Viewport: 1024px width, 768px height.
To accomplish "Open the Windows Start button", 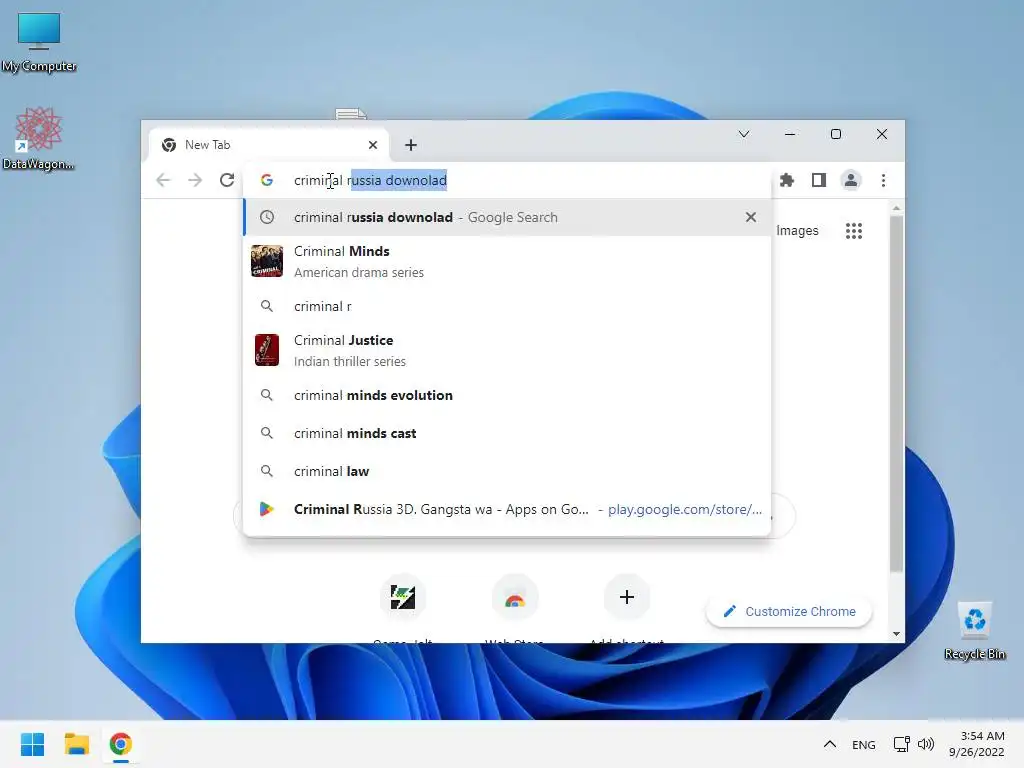I will tap(33, 744).
